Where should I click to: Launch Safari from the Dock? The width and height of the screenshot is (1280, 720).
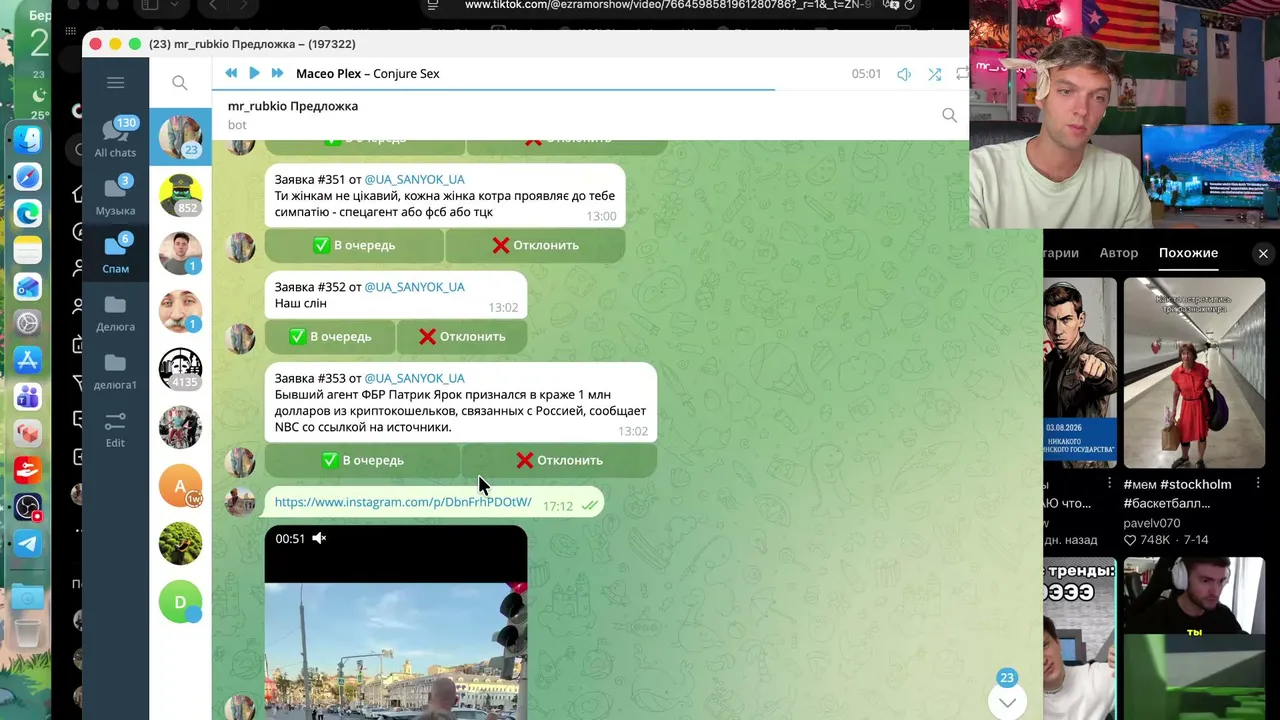coord(27,177)
